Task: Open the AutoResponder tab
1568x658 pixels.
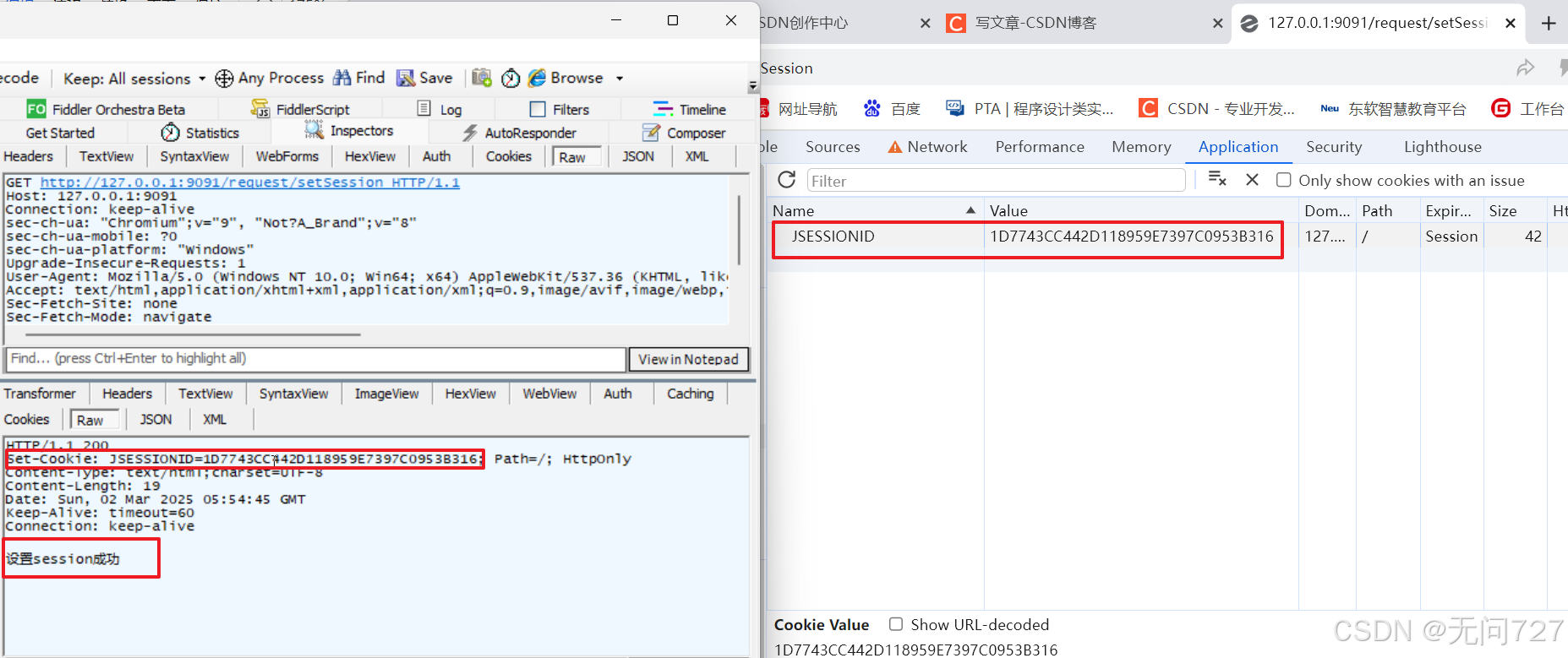Action: (519, 133)
